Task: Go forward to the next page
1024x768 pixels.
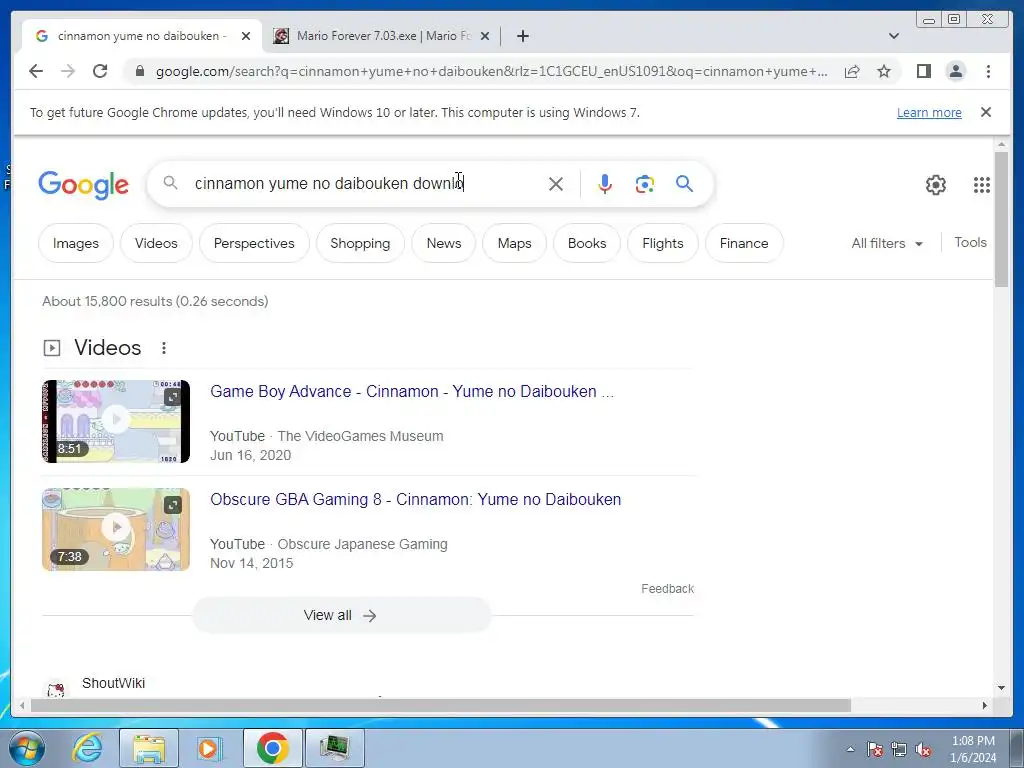Action: click(x=68, y=71)
